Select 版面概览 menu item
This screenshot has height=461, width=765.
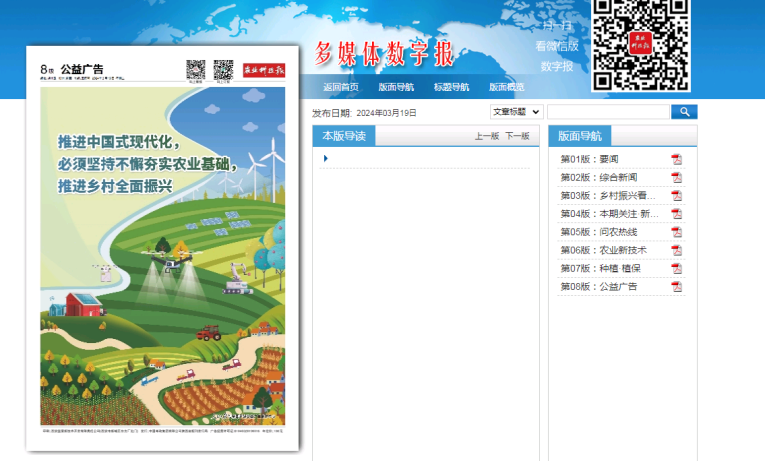point(506,87)
